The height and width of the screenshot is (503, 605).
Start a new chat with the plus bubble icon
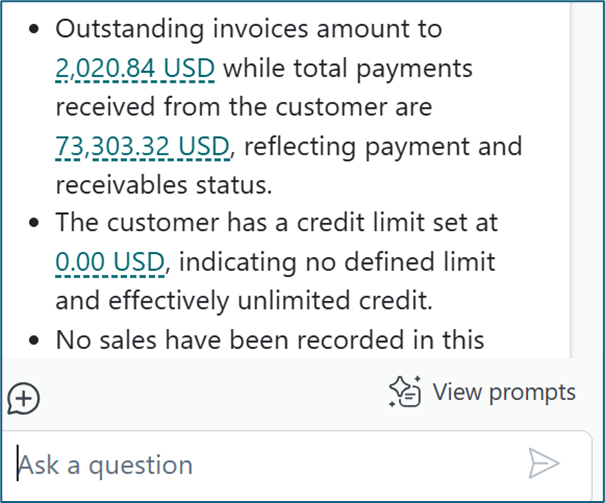click(x=23, y=399)
